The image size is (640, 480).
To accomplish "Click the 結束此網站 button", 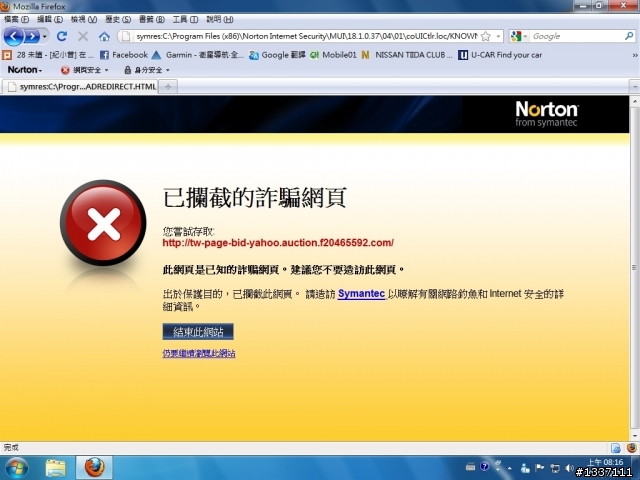I will click(x=198, y=331).
